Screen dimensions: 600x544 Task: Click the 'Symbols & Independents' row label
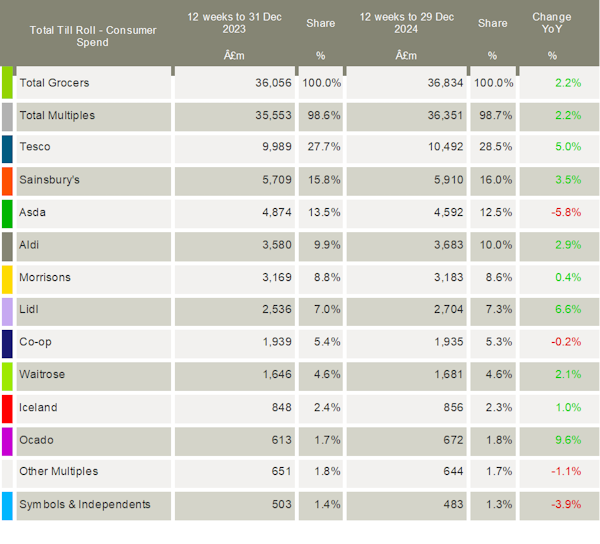[85, 504]
